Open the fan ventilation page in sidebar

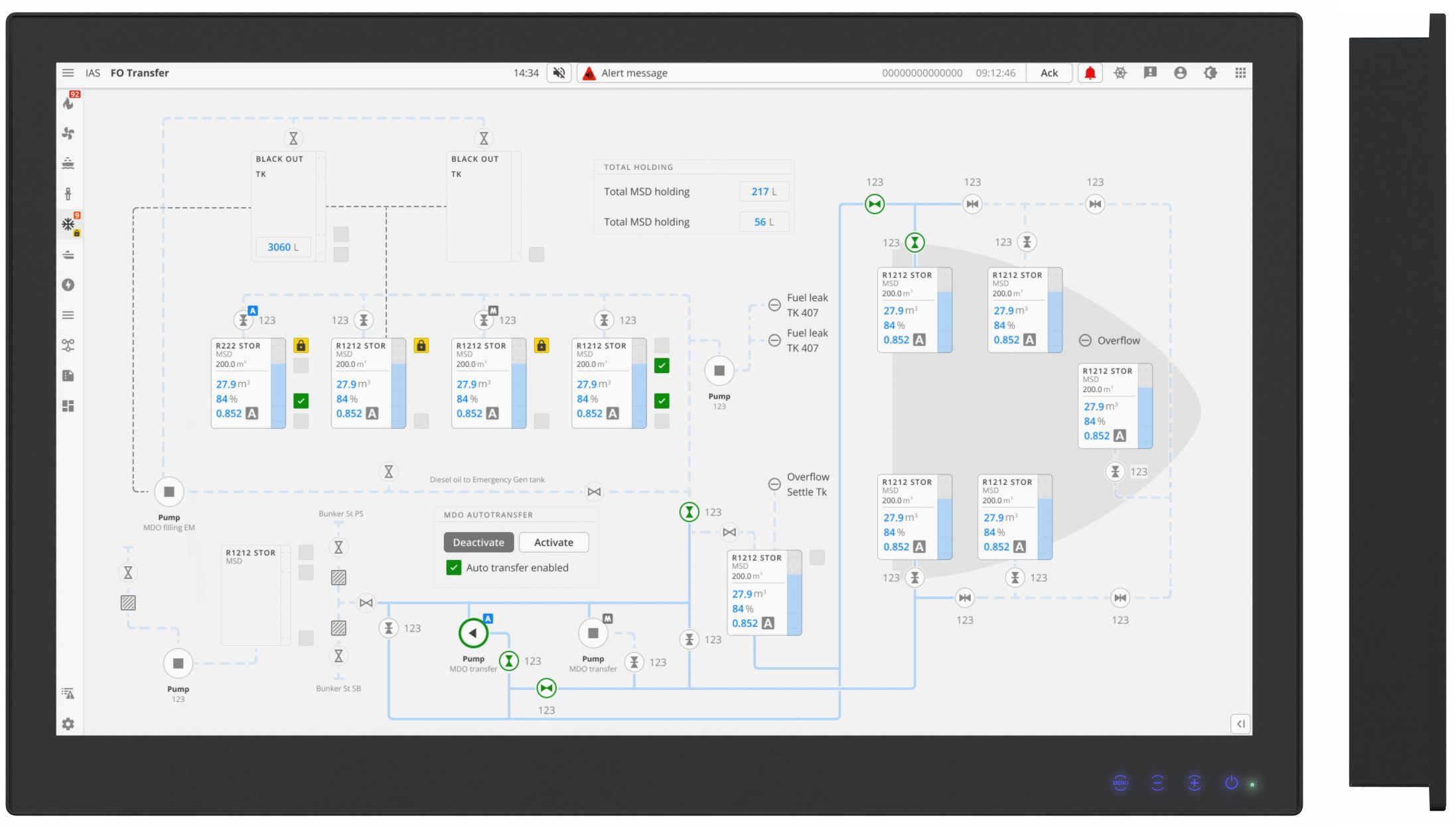click(x=68, y=133)
